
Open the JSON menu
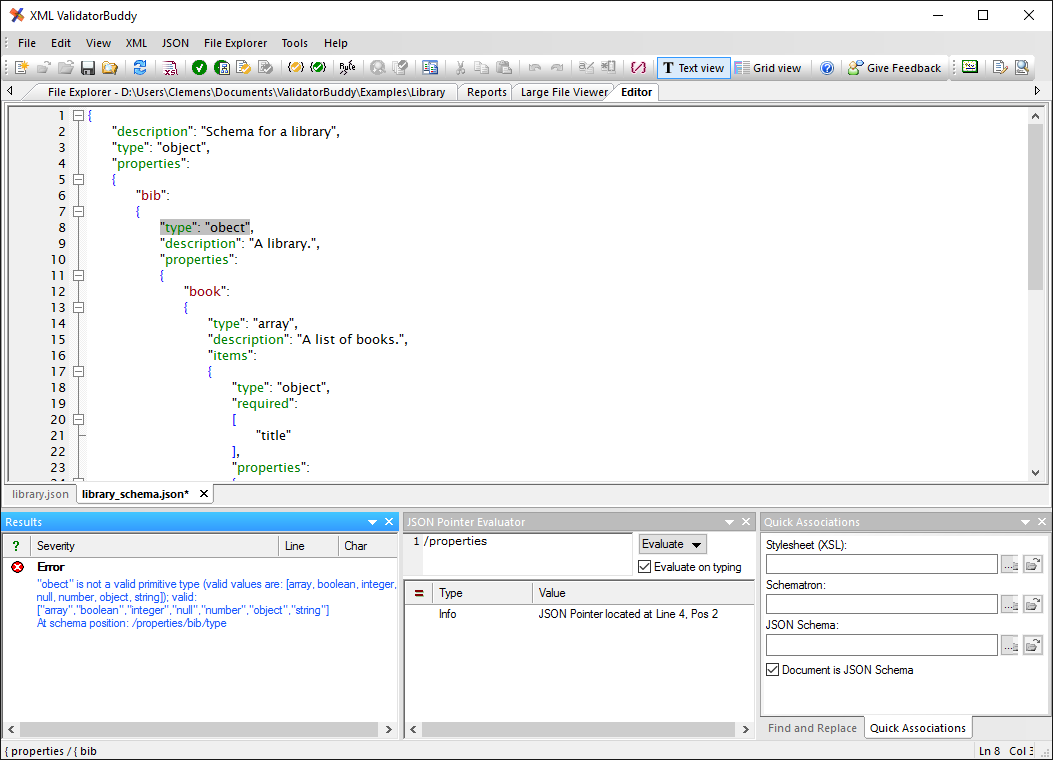pos(175,43)
